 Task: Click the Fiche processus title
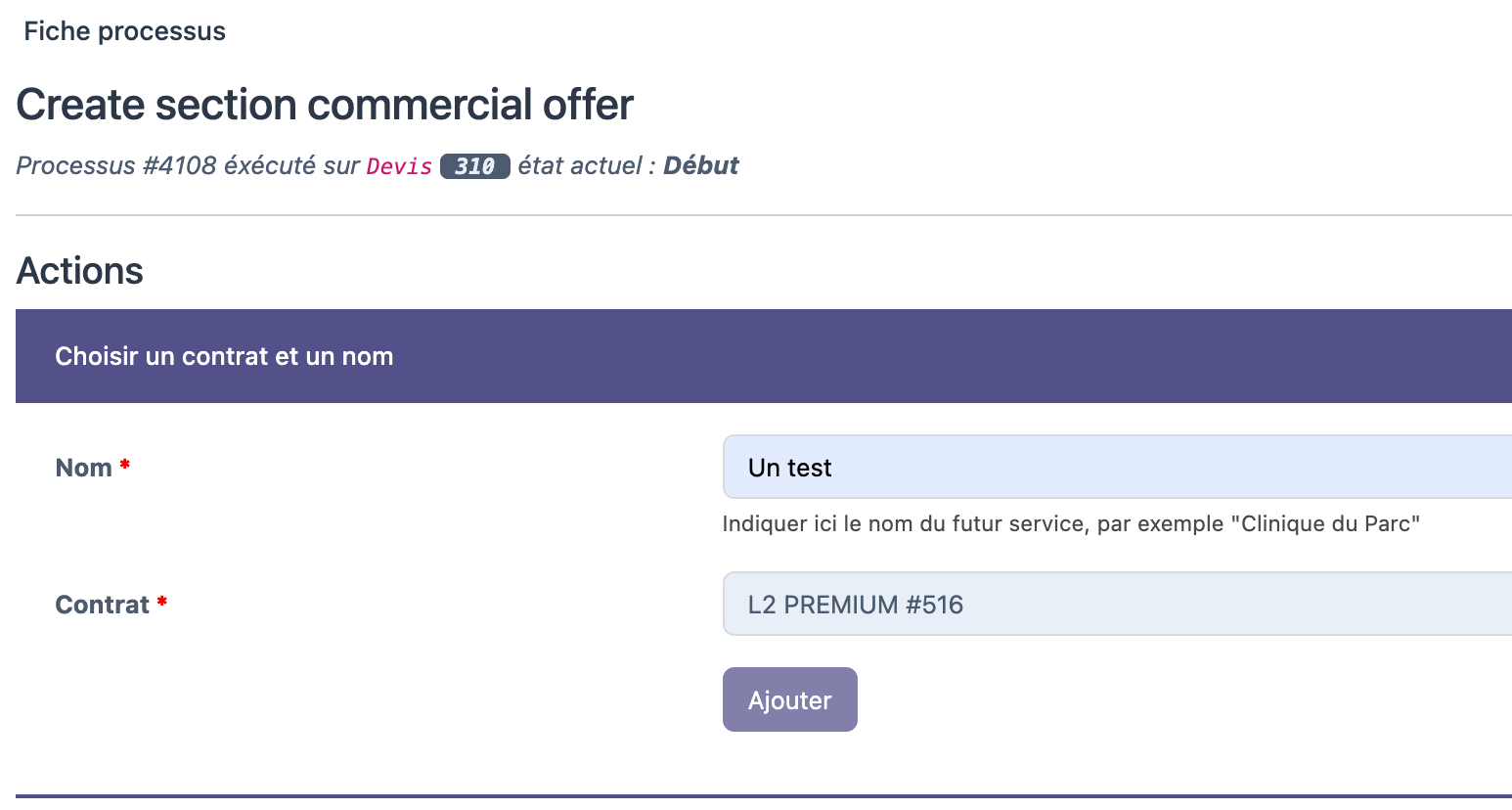[124, 31]
